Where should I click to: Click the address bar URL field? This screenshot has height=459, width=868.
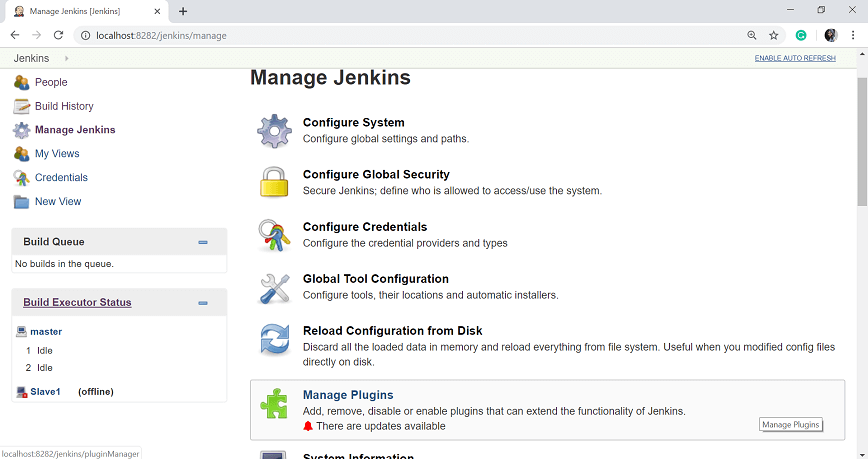(410, 35)
